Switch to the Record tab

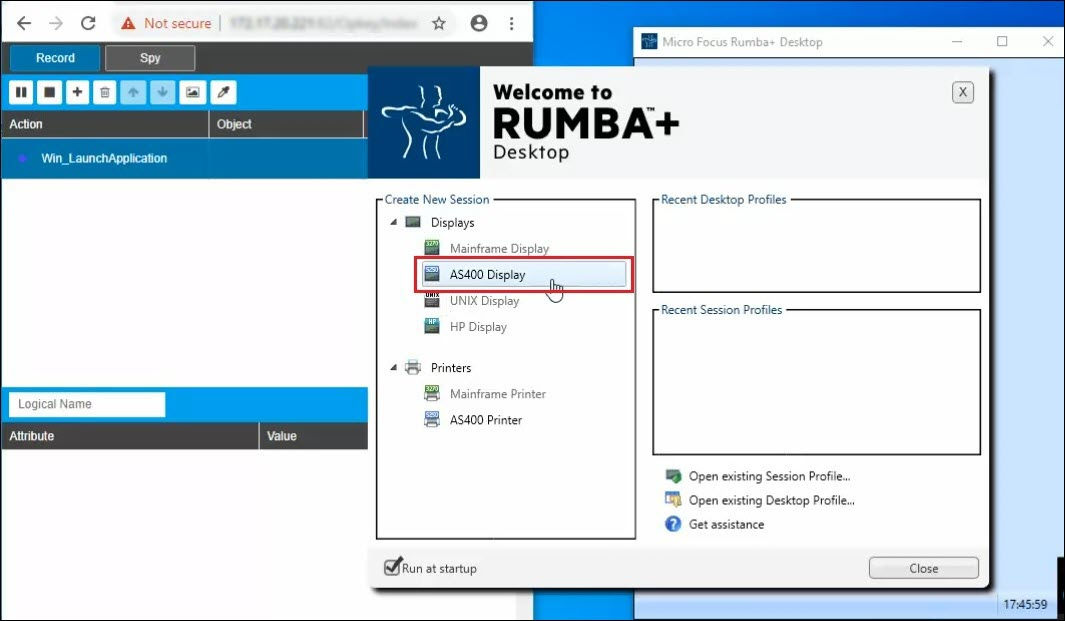tap(55, 58)
